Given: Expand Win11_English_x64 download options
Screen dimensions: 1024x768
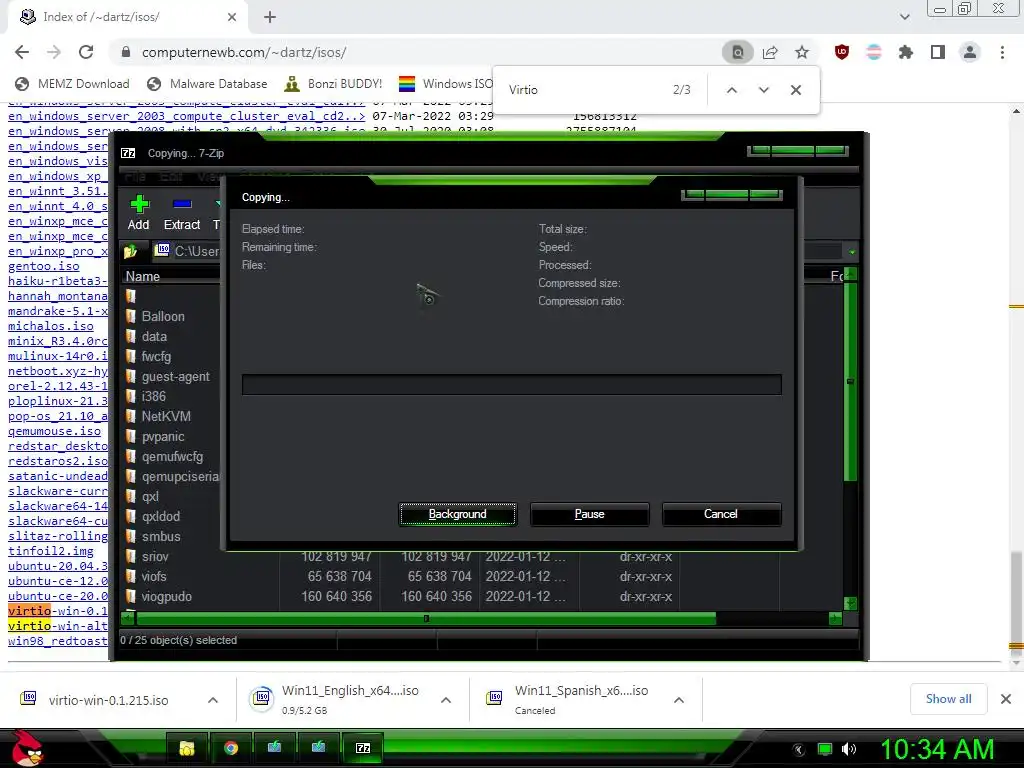Looking at the screenshot, I should click(x=446, y=700).
